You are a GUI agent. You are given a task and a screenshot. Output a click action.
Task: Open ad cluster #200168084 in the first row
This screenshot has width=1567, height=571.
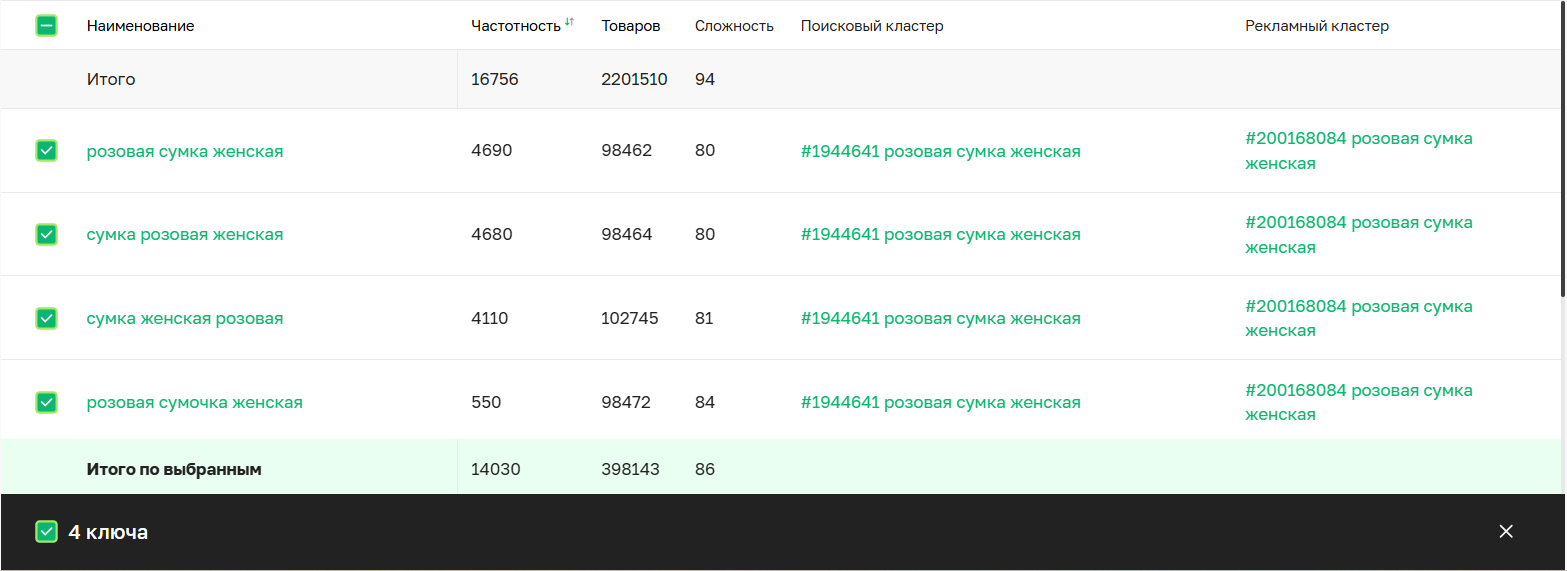pos(1358,150)
